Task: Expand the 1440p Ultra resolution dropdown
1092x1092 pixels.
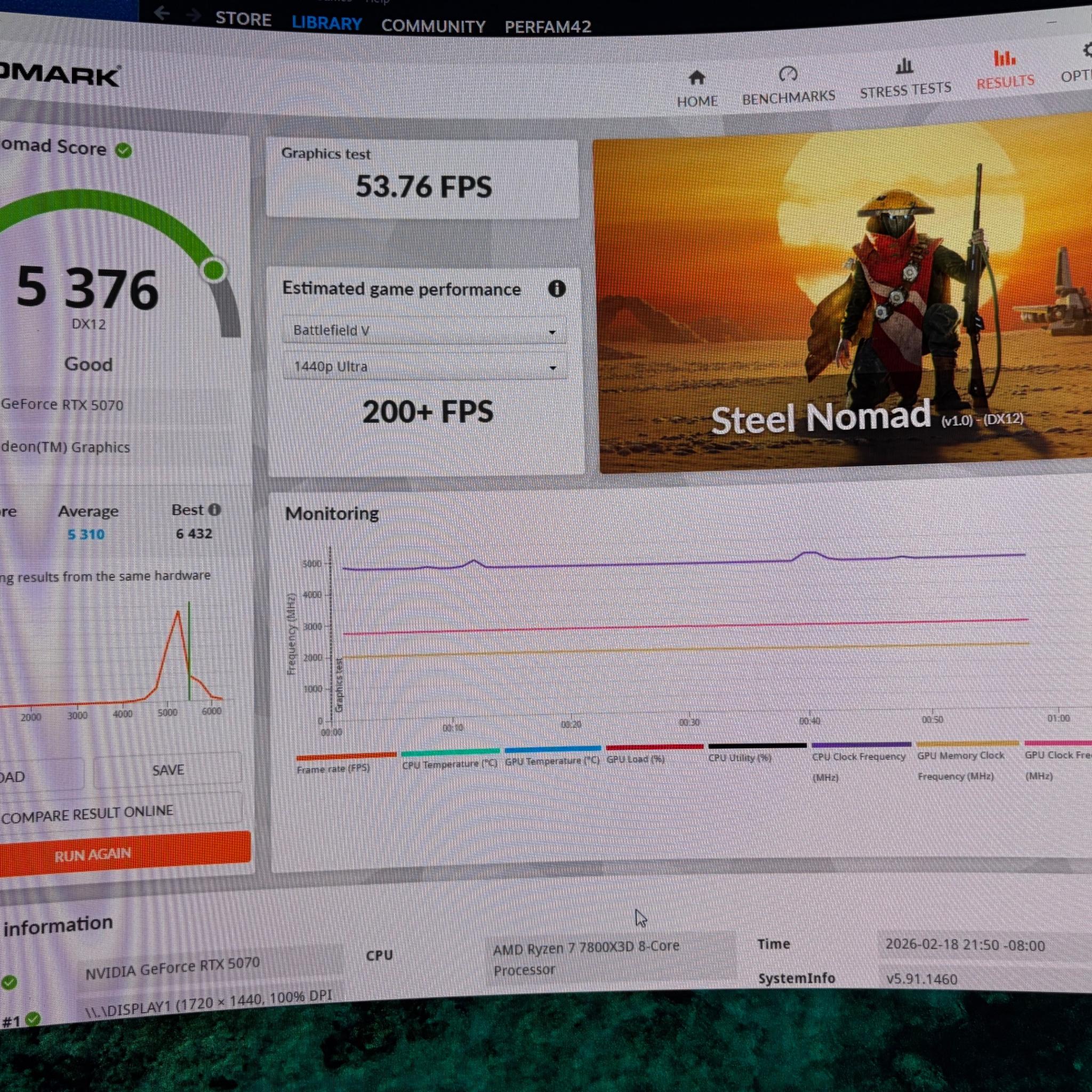Action: click(424, 367)
